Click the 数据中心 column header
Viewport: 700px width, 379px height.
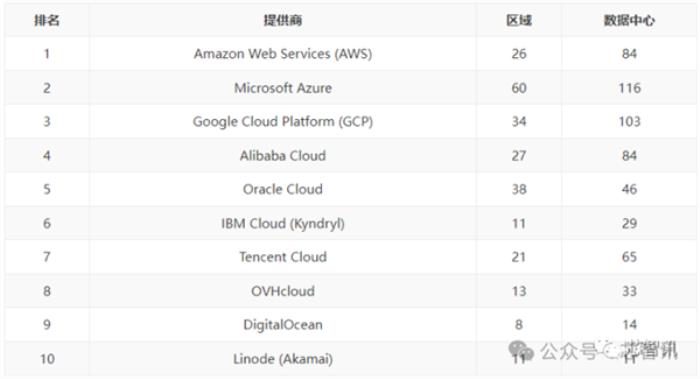(x=629, y=20)
